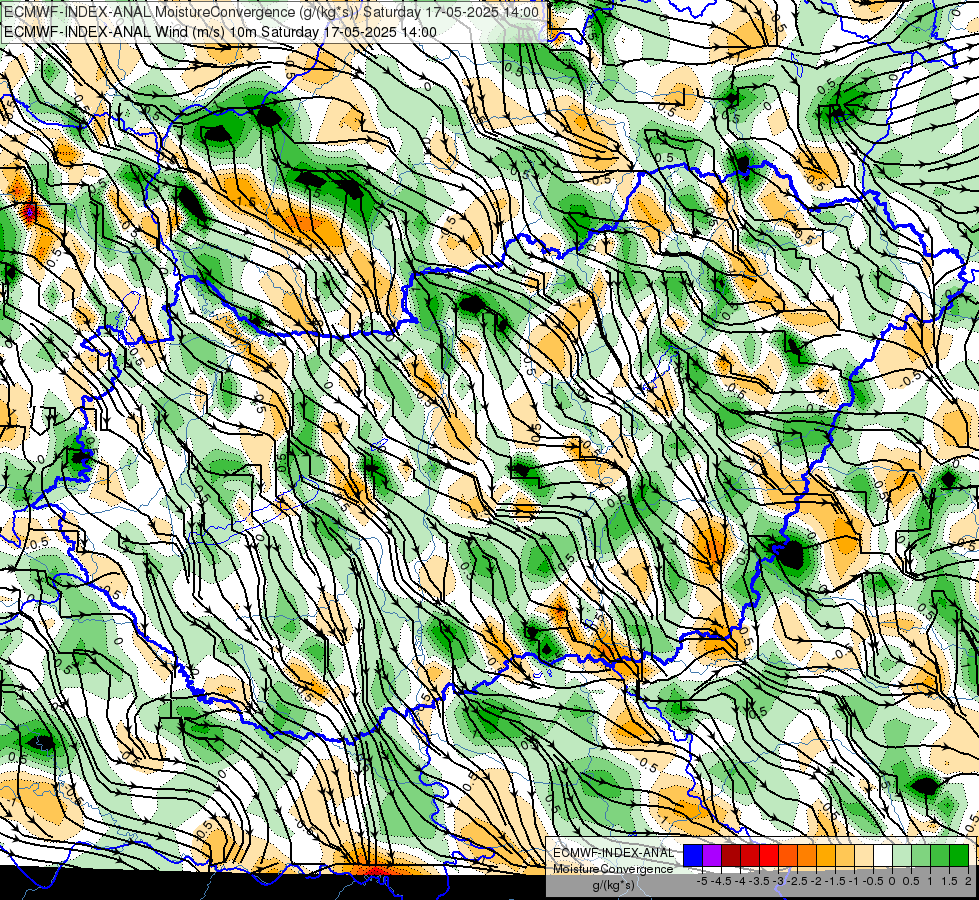Image resolution: width=979 pixels, height=900 pixels.
Task: Select the light orange swatch between -1.5 and -1
Action: [x=845, y=856]
